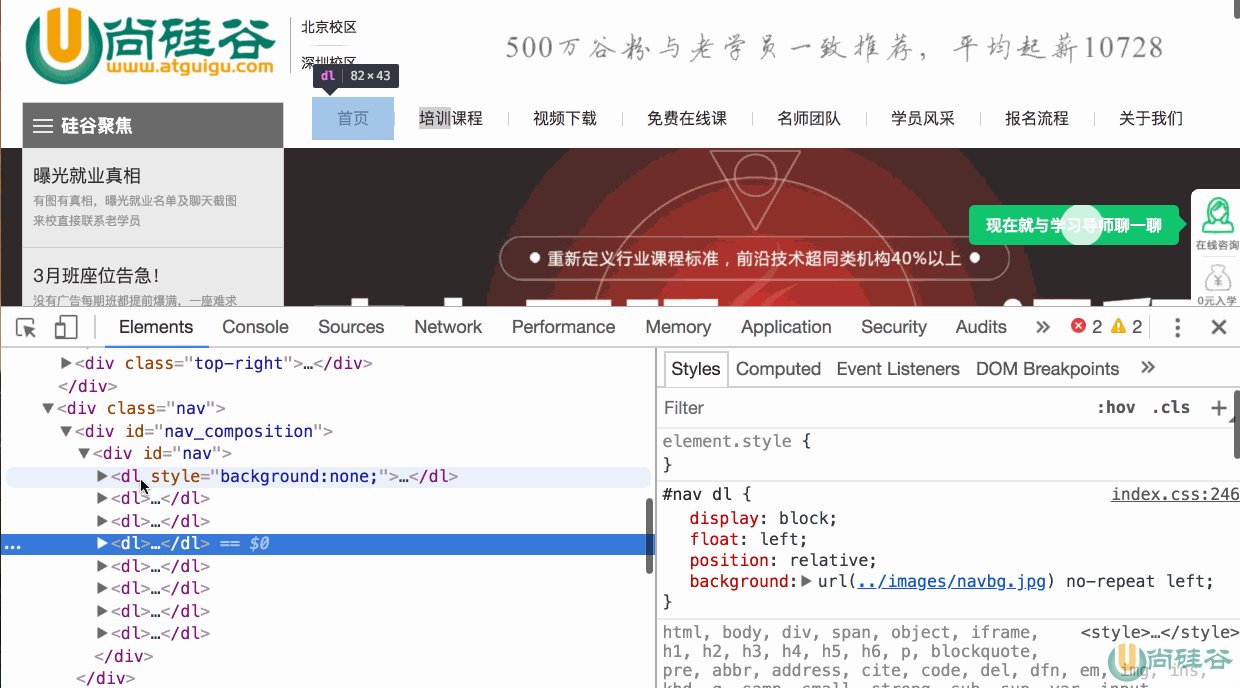
Task: Expand the top-right div node
Action: click(67, 363)
